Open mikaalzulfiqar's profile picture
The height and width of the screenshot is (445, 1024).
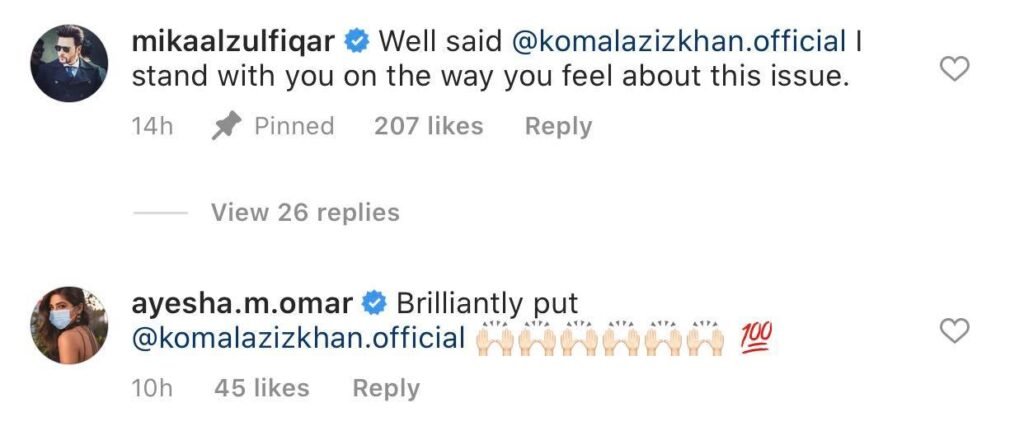[x=67, y=62]
